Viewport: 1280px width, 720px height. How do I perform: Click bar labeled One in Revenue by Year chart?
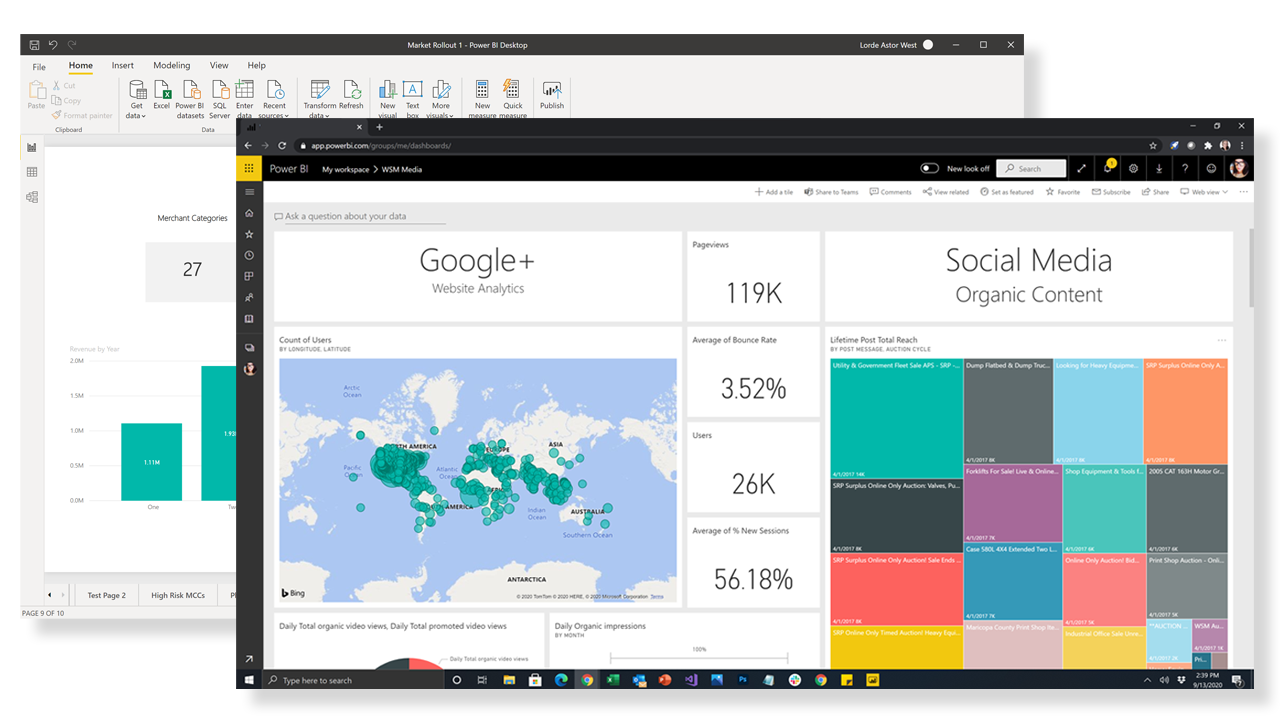tap(152, 462)
